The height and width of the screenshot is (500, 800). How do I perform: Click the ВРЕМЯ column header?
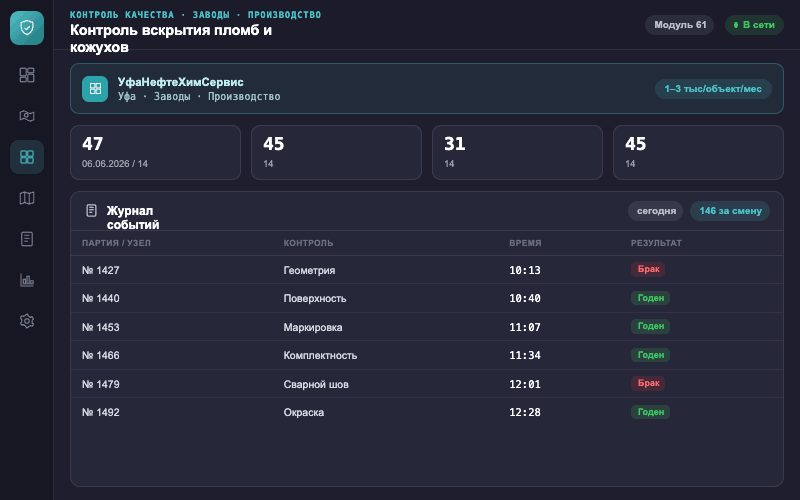[525, 243]
